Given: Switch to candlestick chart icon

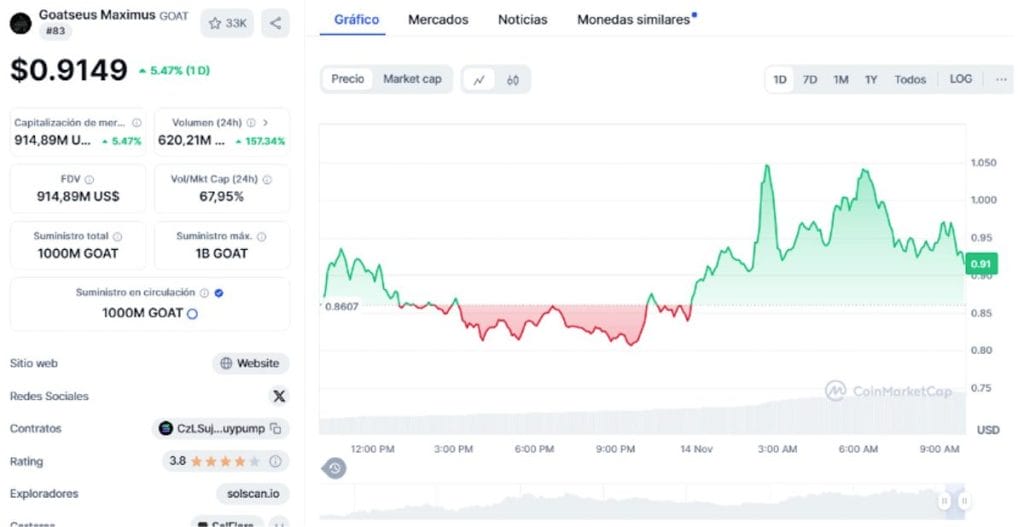Looking at the screenshot, I should click(513, 80).
